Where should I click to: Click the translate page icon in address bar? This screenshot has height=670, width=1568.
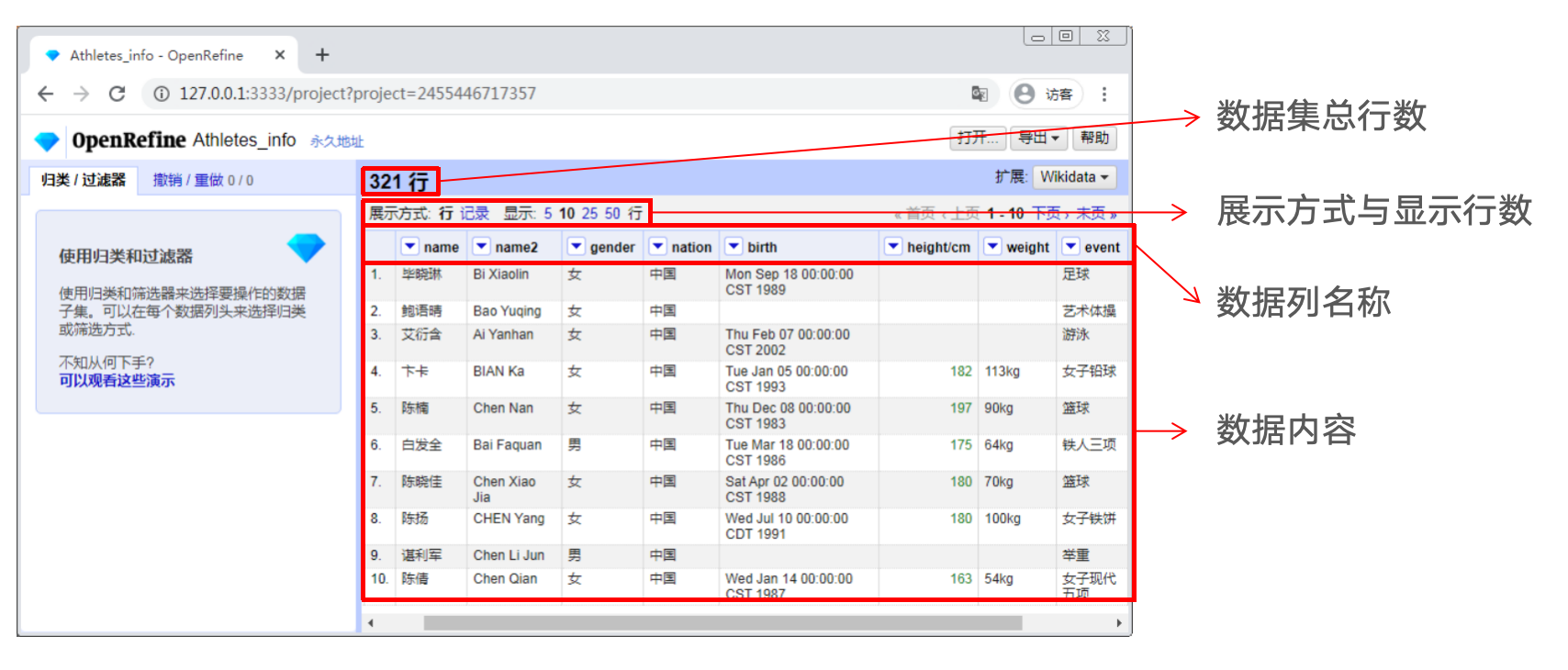980,94
